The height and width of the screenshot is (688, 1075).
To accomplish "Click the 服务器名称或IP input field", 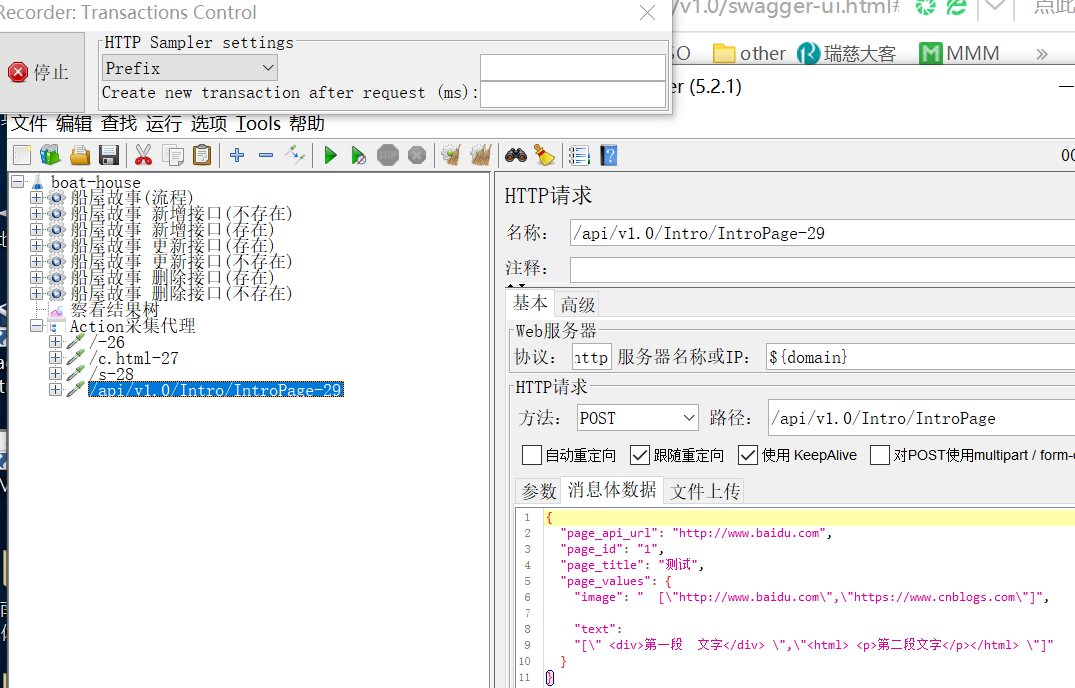I will pyautogui.click(x=920, y=357).
